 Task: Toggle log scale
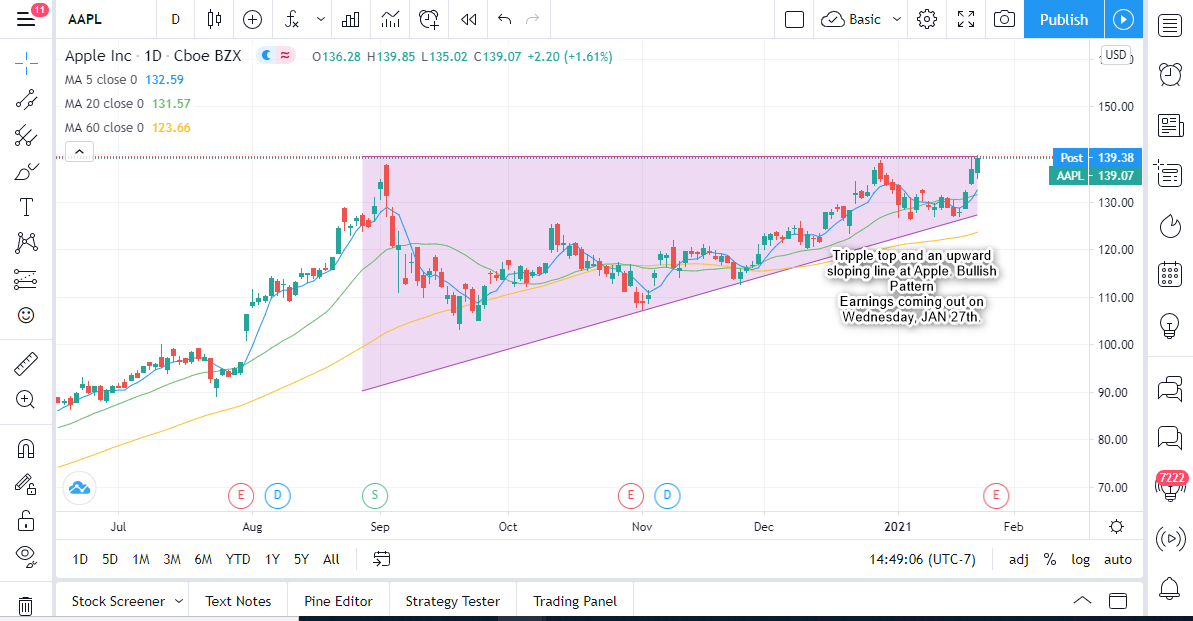1080,559
